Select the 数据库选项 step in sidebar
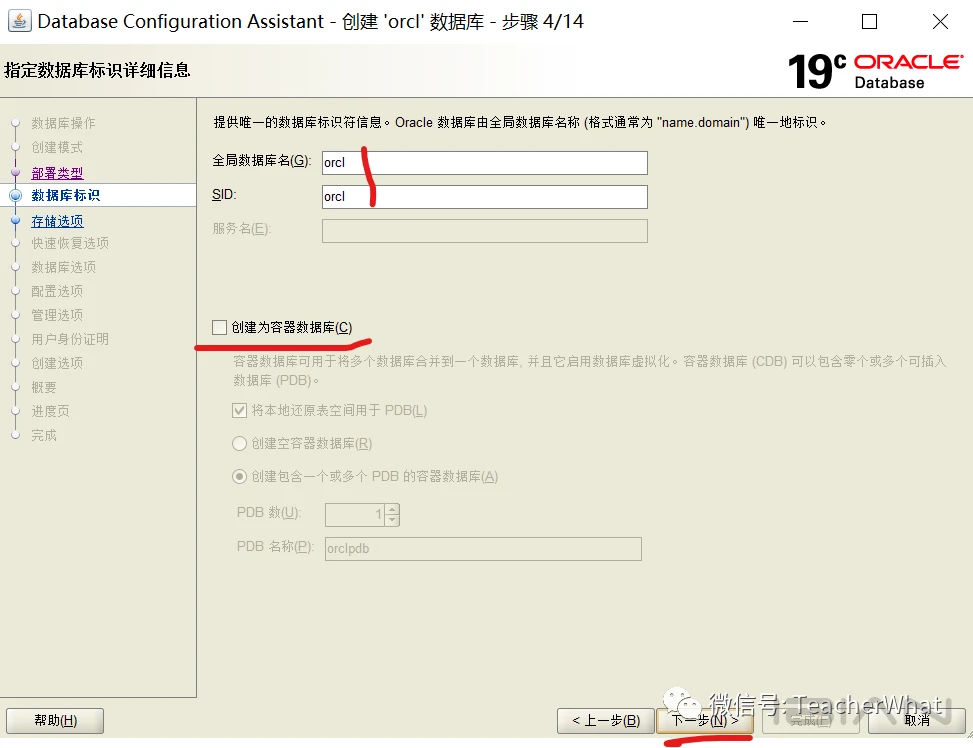973x748 pixels. 63,267
